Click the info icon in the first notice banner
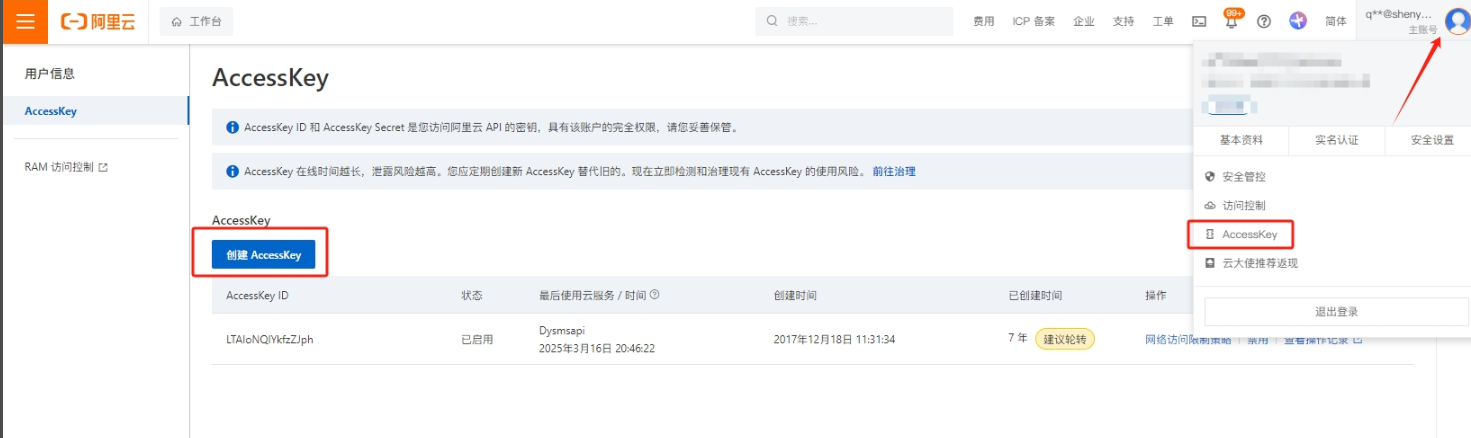 (x=233, y=128)
